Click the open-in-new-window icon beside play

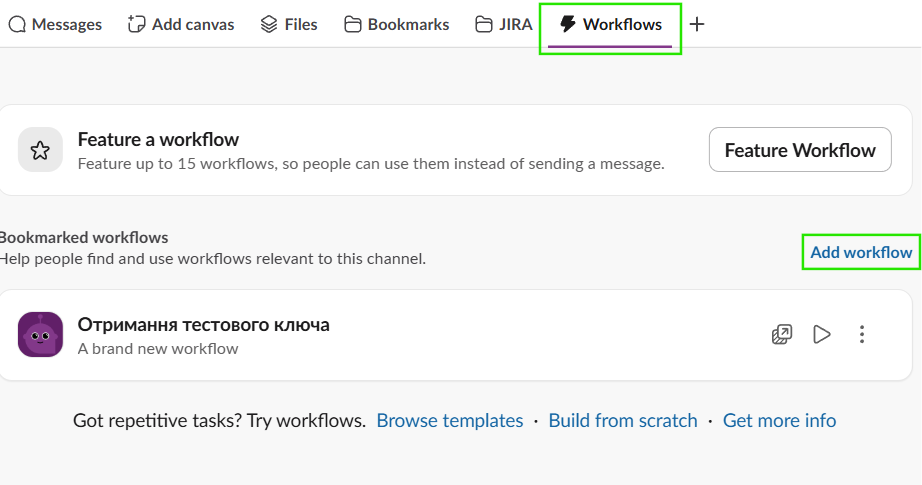782,335
